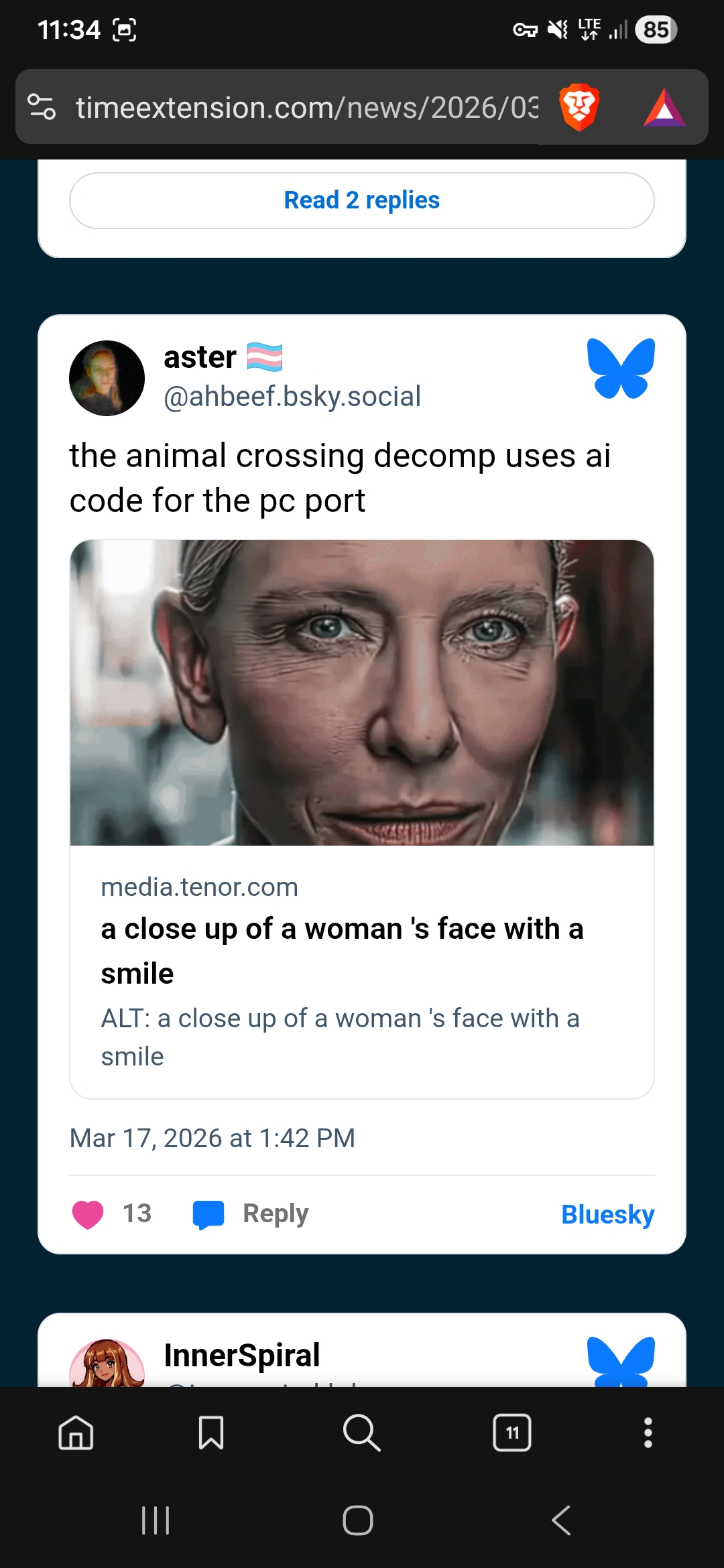Open three-dot browser menu
The width and height of the screenshot is (724, 1568).
(x=648, y=1433)
